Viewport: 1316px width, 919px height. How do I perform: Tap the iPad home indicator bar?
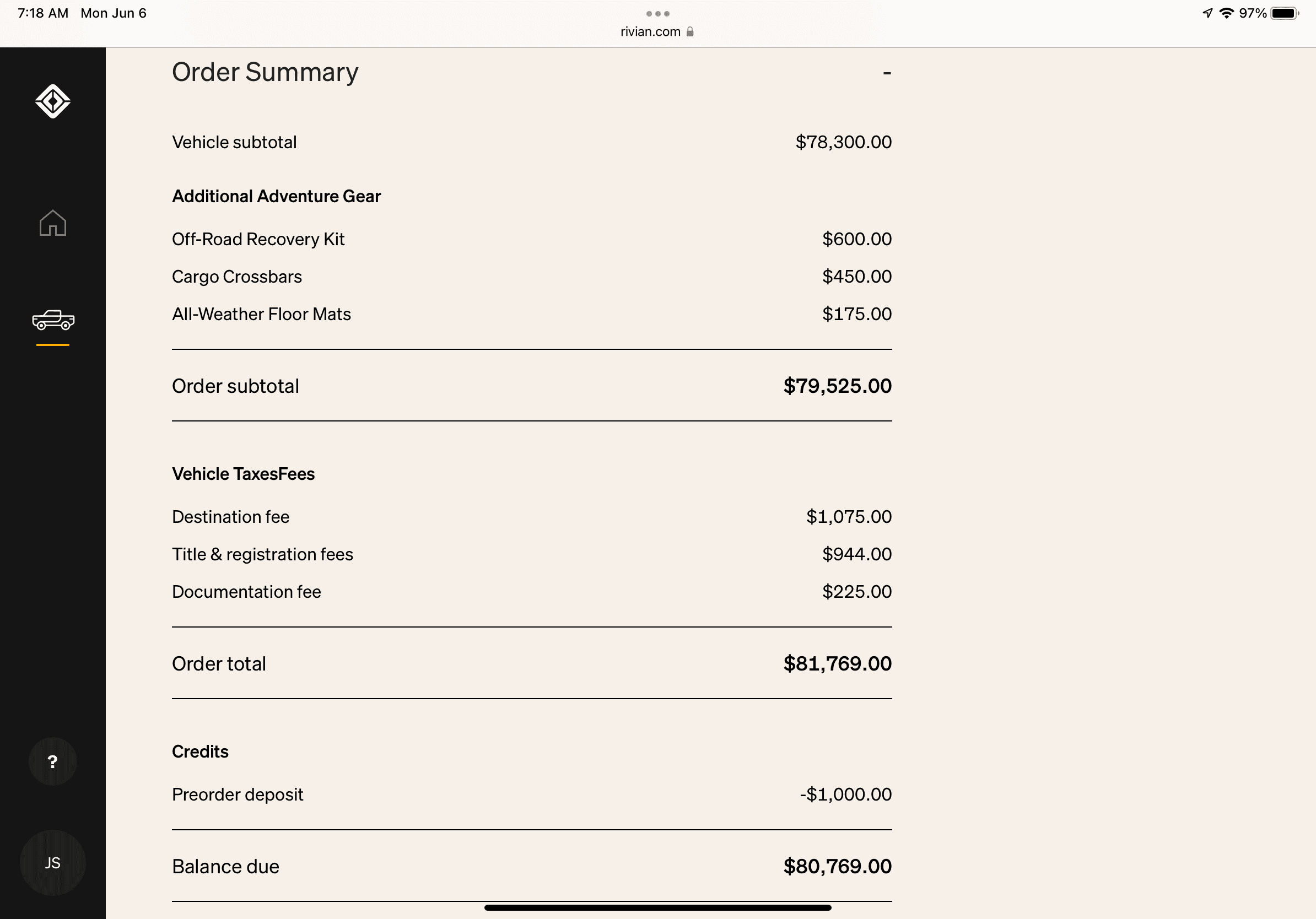point(657,907)
